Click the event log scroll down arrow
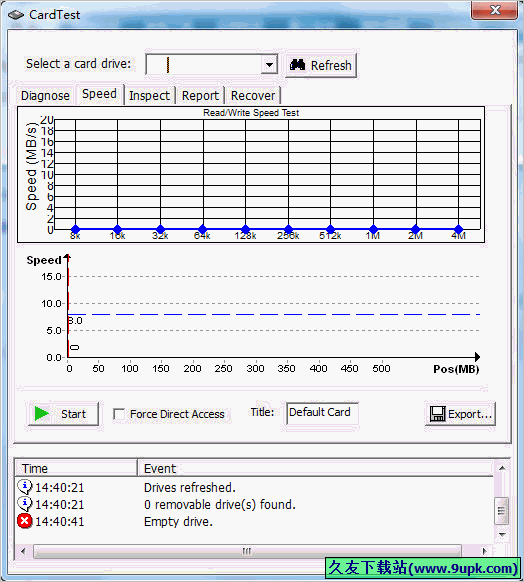Image resolution: width=524 pixels, height=582 pixels. coord(502,535)
